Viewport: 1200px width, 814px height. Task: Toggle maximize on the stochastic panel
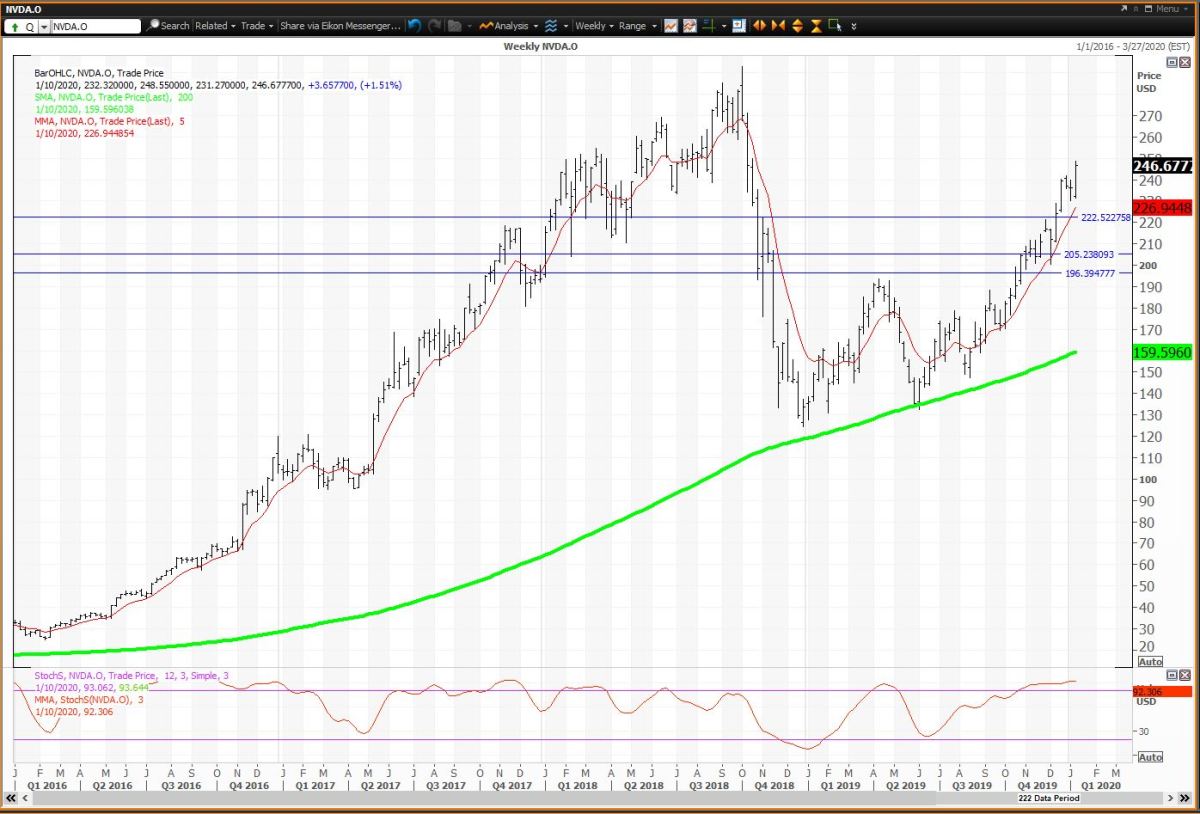[1172, 676]
